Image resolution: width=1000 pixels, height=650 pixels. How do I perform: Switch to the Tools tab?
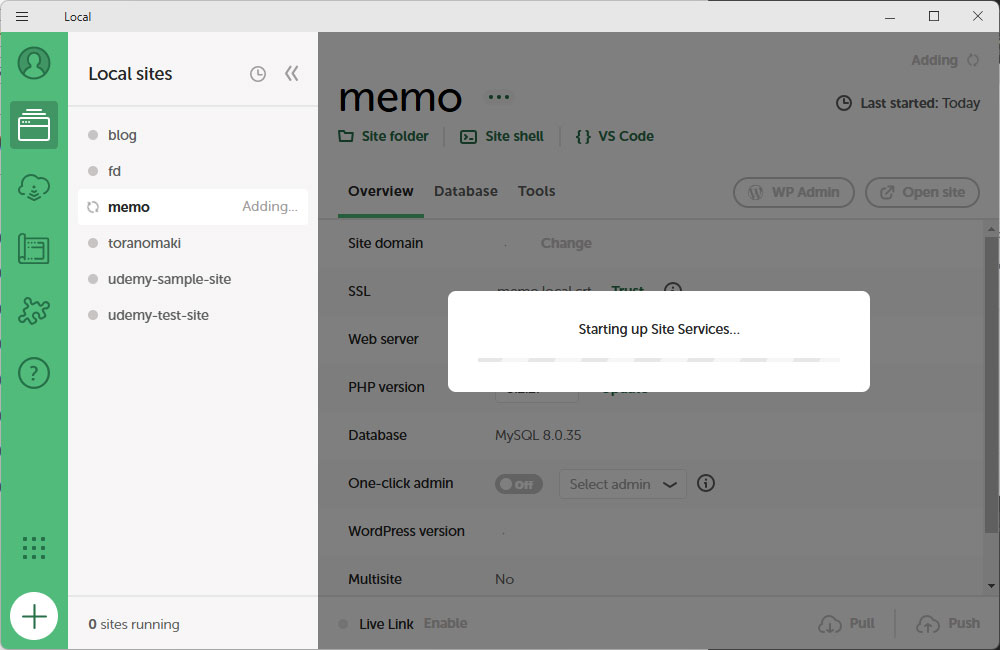[x=536, y=191]
